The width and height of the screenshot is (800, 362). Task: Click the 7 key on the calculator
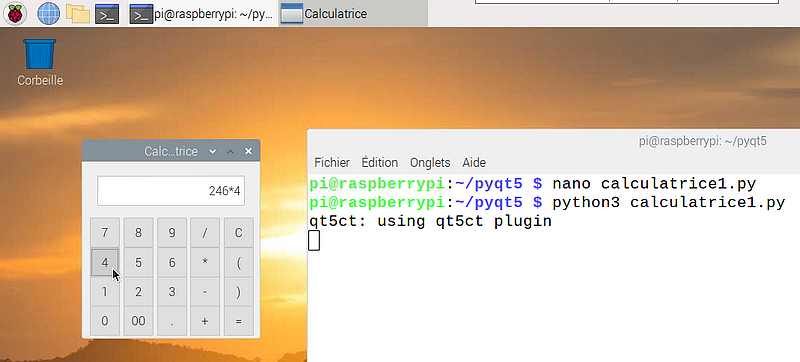click(105, 233)
